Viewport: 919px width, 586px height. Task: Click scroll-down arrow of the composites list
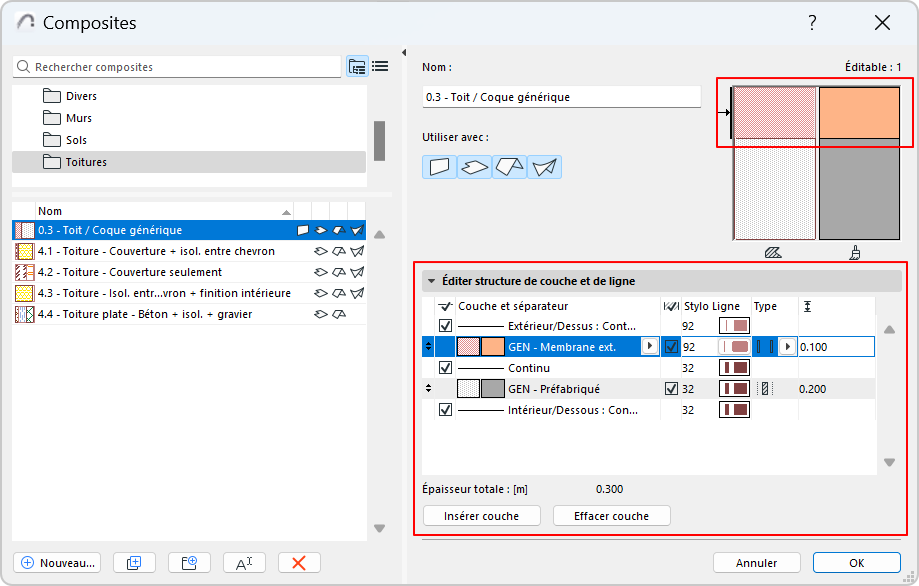click(x=380, y=529)
